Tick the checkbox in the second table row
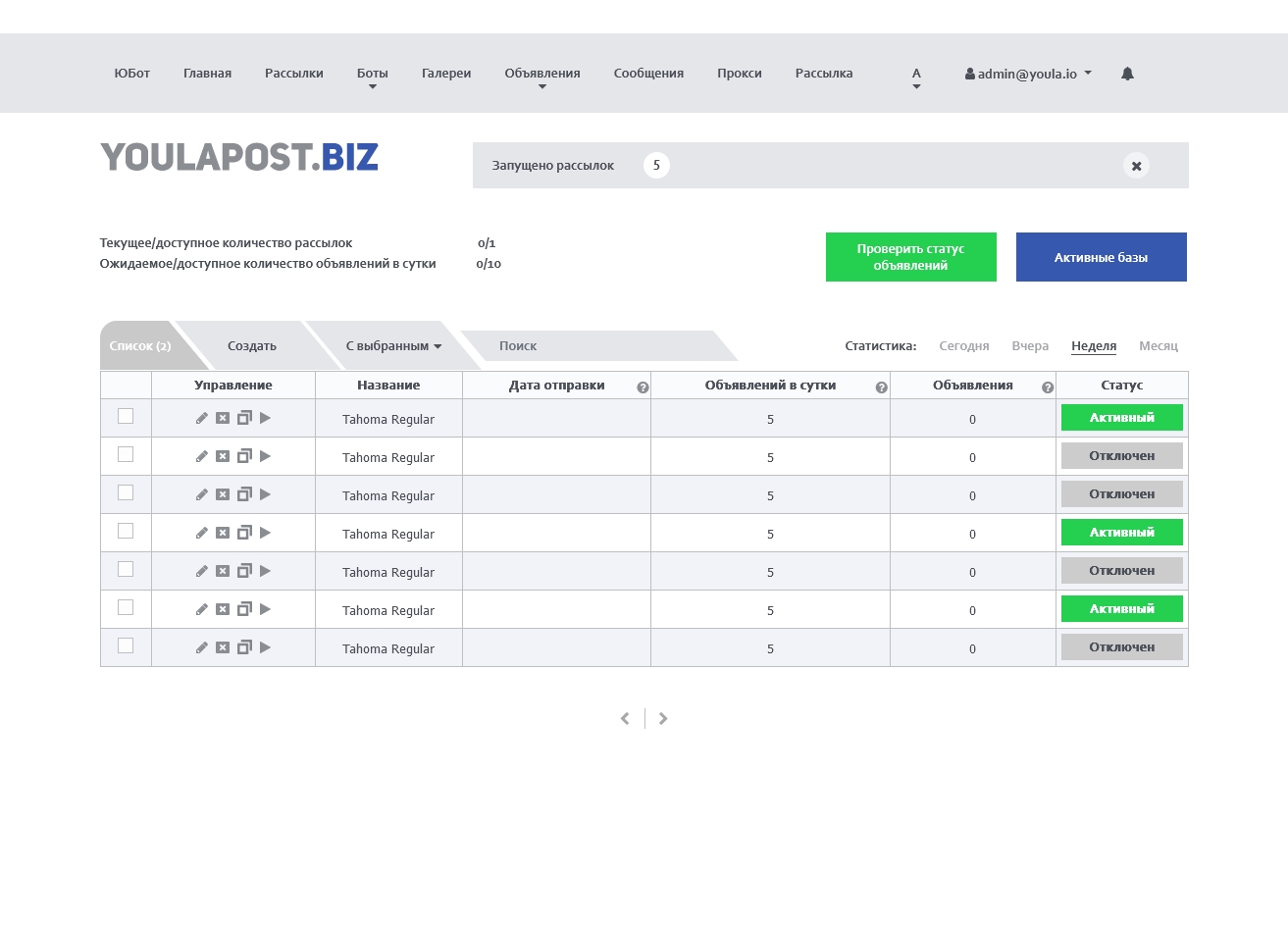 pyautogui.click(x=126, y=454)
